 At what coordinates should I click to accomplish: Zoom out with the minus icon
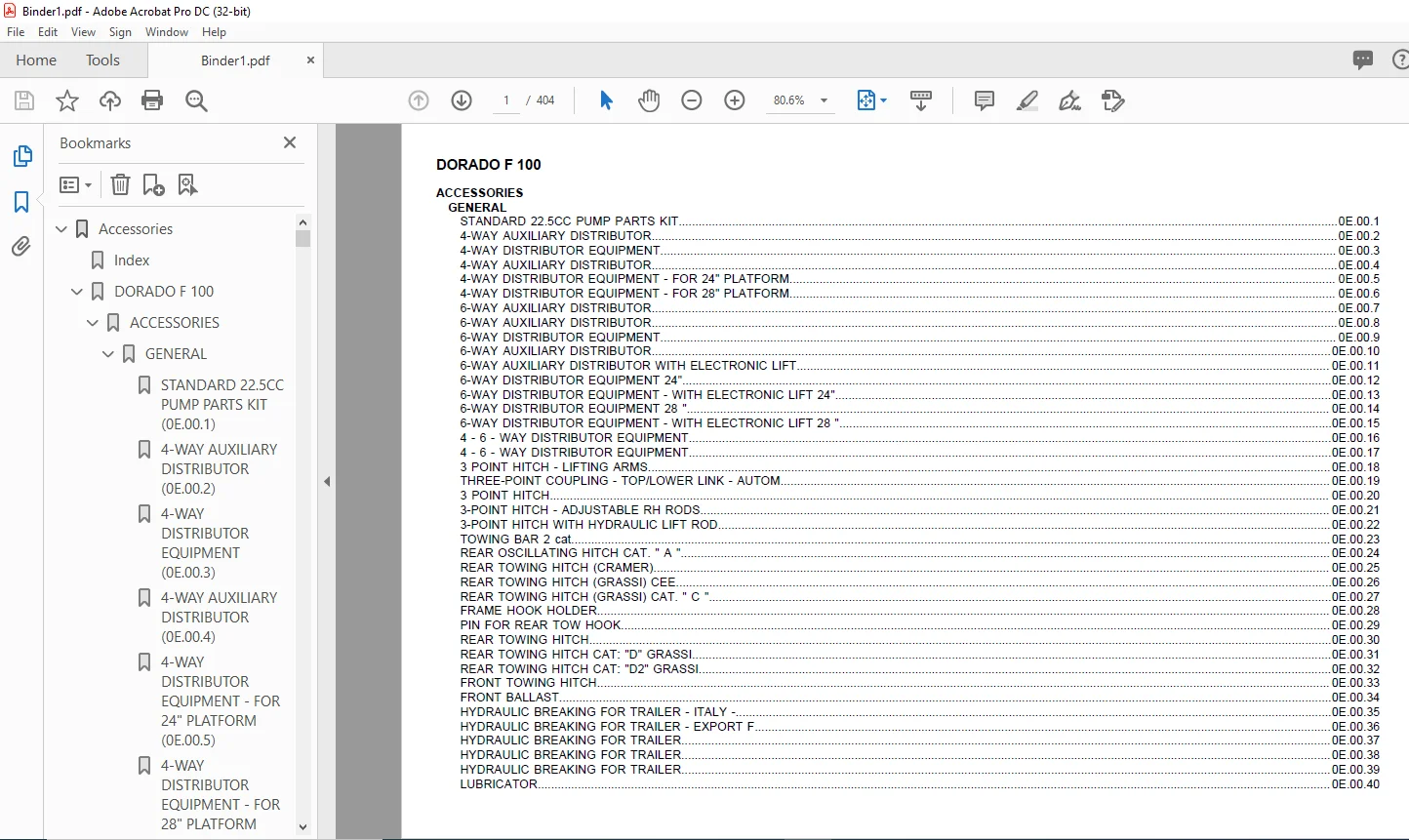(x=692, y=100)
